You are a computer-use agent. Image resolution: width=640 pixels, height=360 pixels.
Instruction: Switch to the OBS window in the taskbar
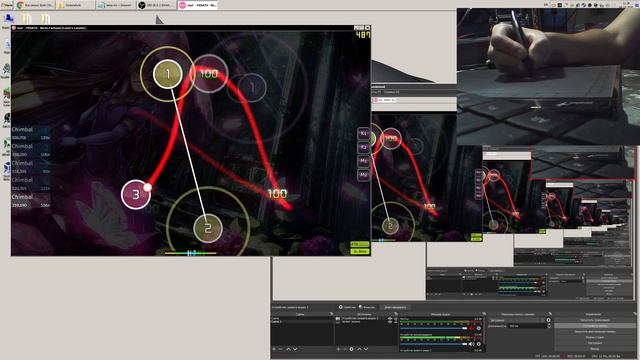(x=156, y=5)
